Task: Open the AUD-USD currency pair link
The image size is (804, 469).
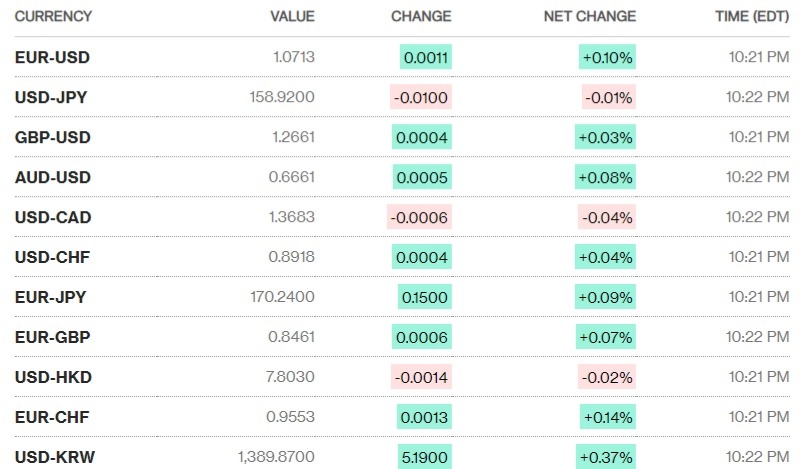Action: [x=52, y=177]
